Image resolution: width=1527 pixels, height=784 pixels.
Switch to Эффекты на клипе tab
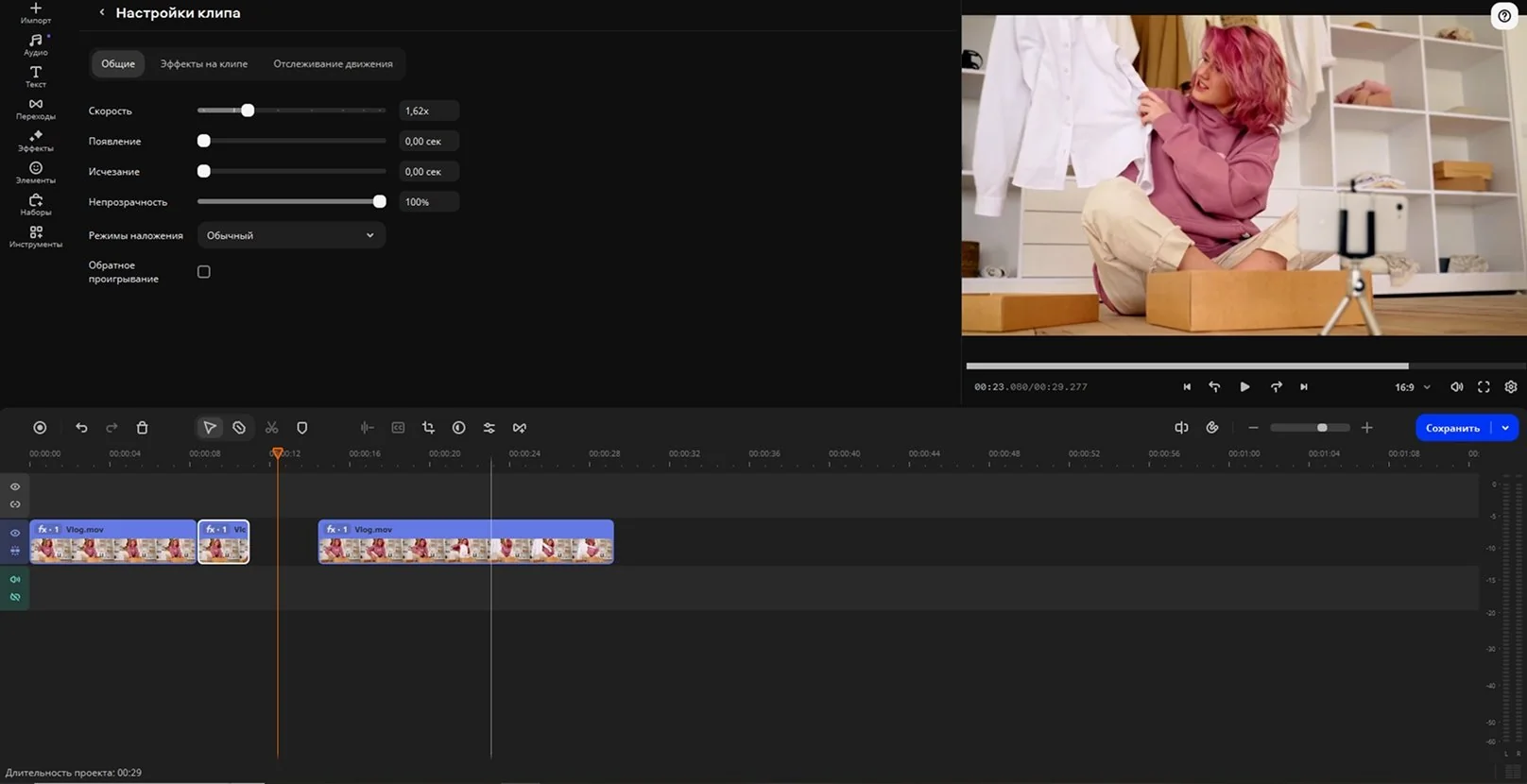click(x=203, y=64)
